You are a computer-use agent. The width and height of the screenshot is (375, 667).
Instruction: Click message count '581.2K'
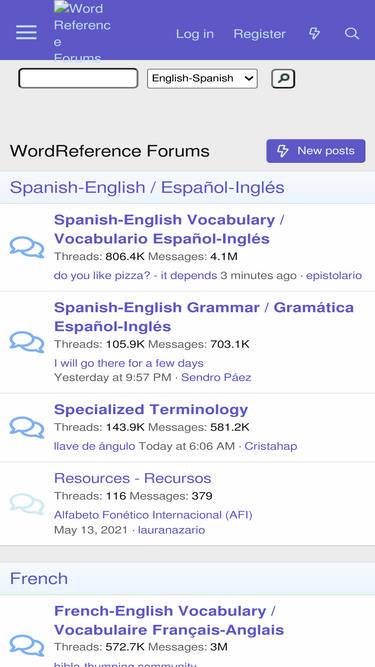click(x=230, y=427)
